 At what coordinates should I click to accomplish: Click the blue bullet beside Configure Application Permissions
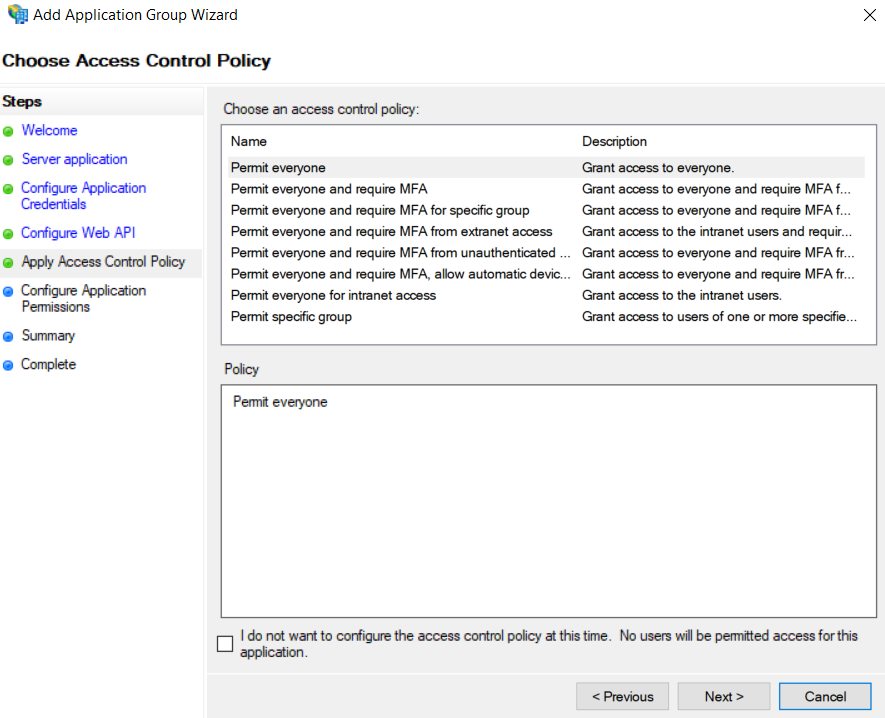click(8, 291)
